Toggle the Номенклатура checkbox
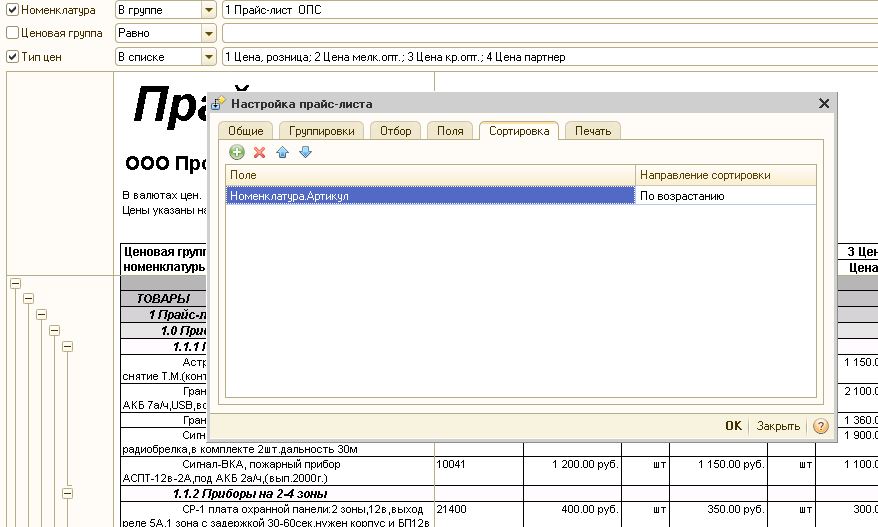Image resolution: width=878 pixels, height=527 pixels. point(12,10)
